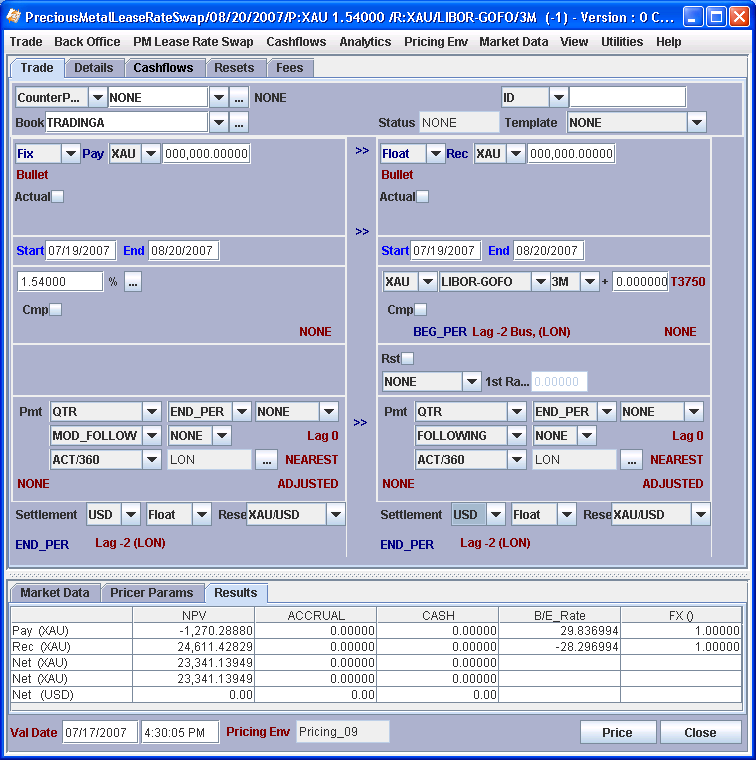This screenshot has width=756, height=760.
Task: Click receive leg End date field
Action: (548, 251)
